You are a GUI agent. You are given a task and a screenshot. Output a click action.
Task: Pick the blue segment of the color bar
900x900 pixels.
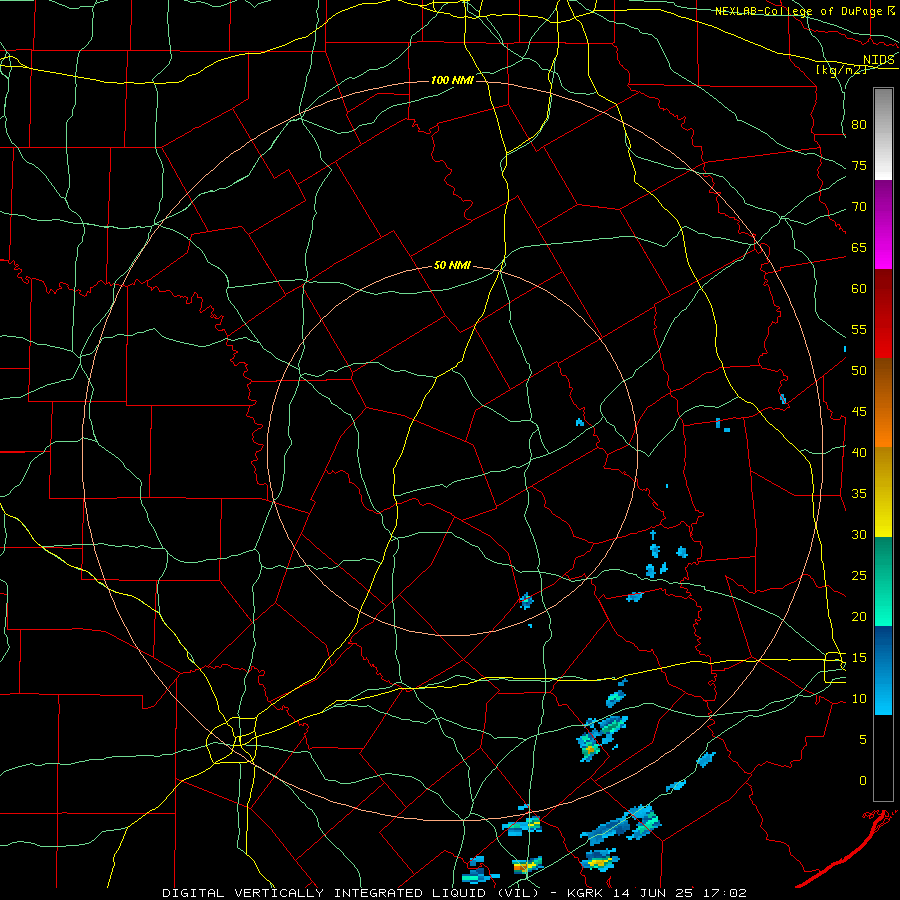pyautogui.click(x=883, y=670)
